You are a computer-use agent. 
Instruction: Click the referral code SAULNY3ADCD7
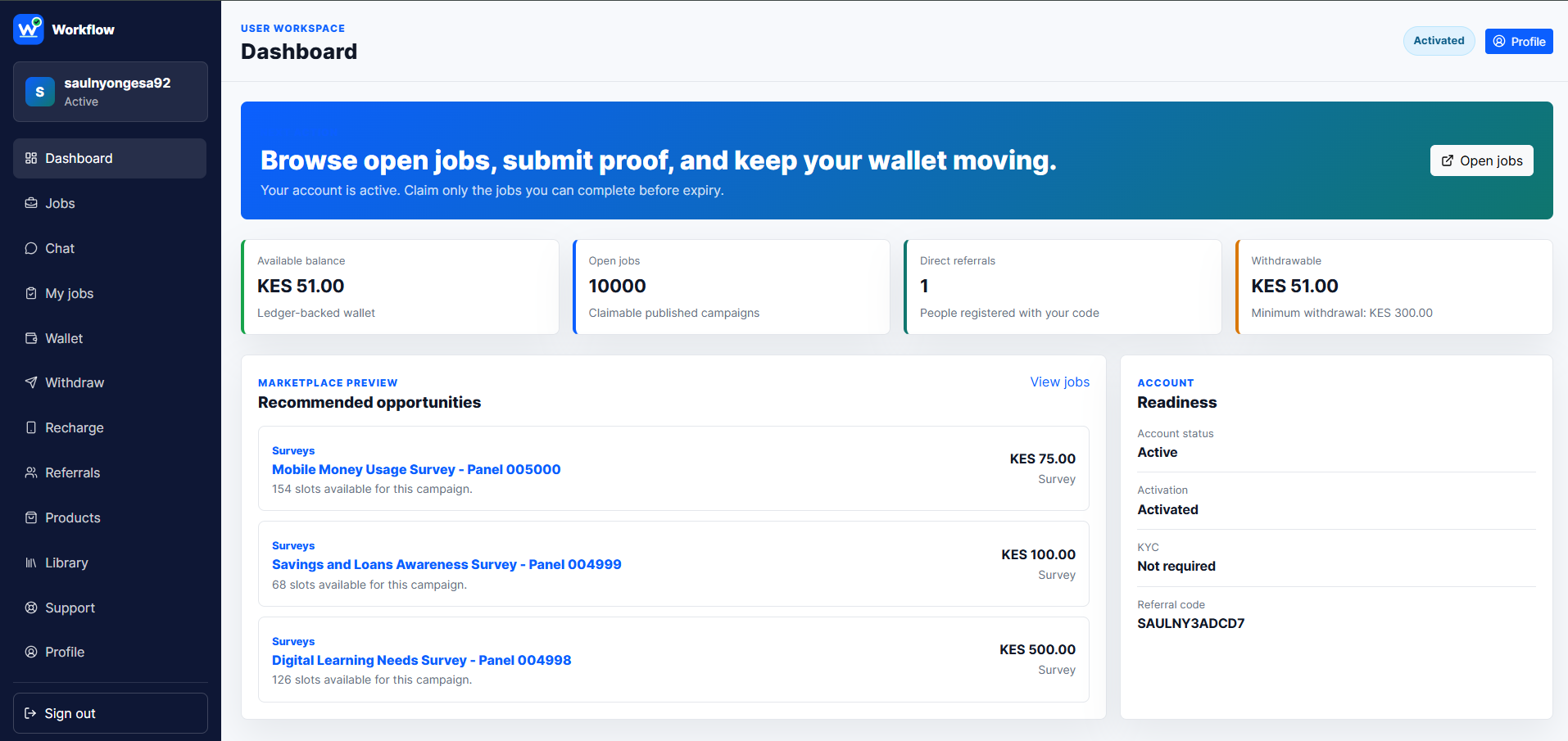(x=1190, y=623)
